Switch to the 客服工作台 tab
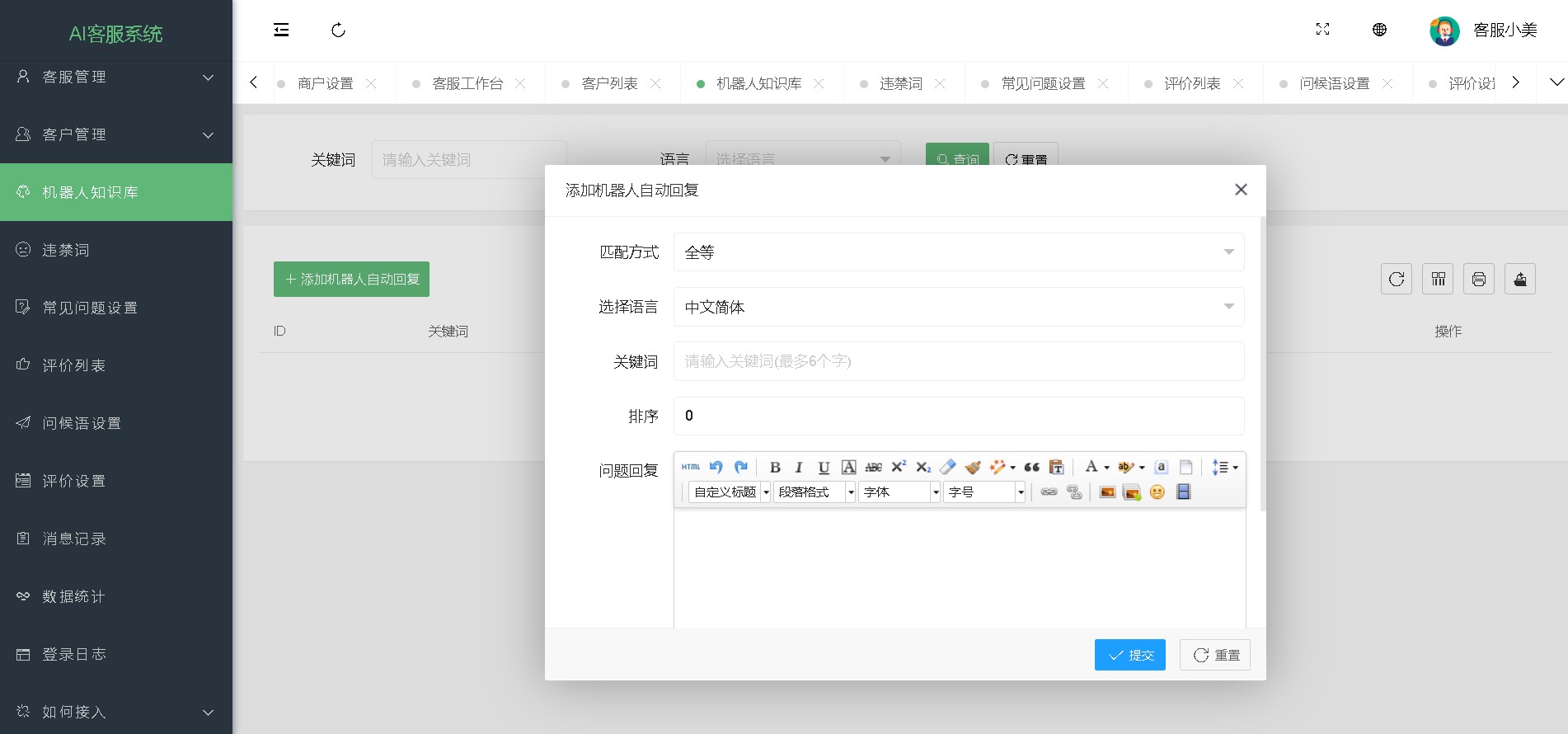Screen dimensions: 1568x734 467,83
